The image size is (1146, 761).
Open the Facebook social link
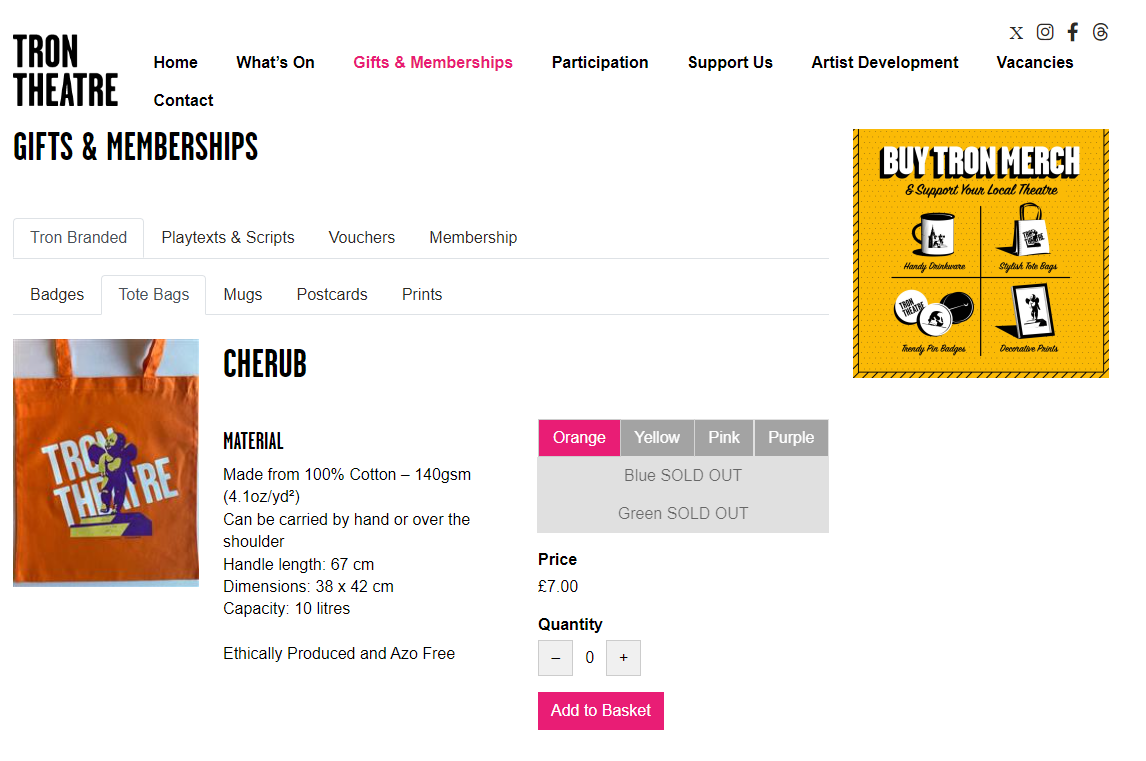pos(1072,32)
